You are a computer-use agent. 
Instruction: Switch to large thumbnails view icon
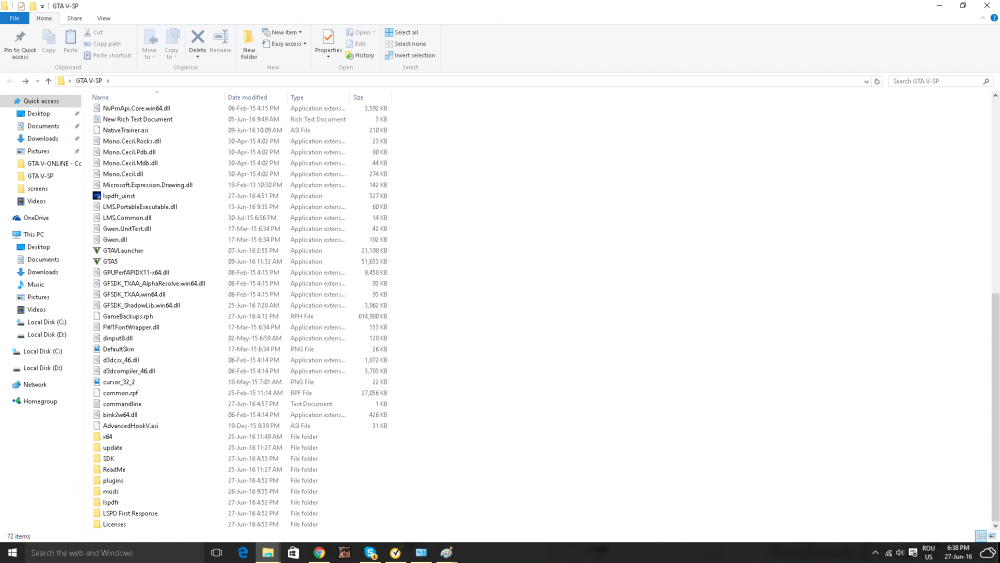click(992, 536)
